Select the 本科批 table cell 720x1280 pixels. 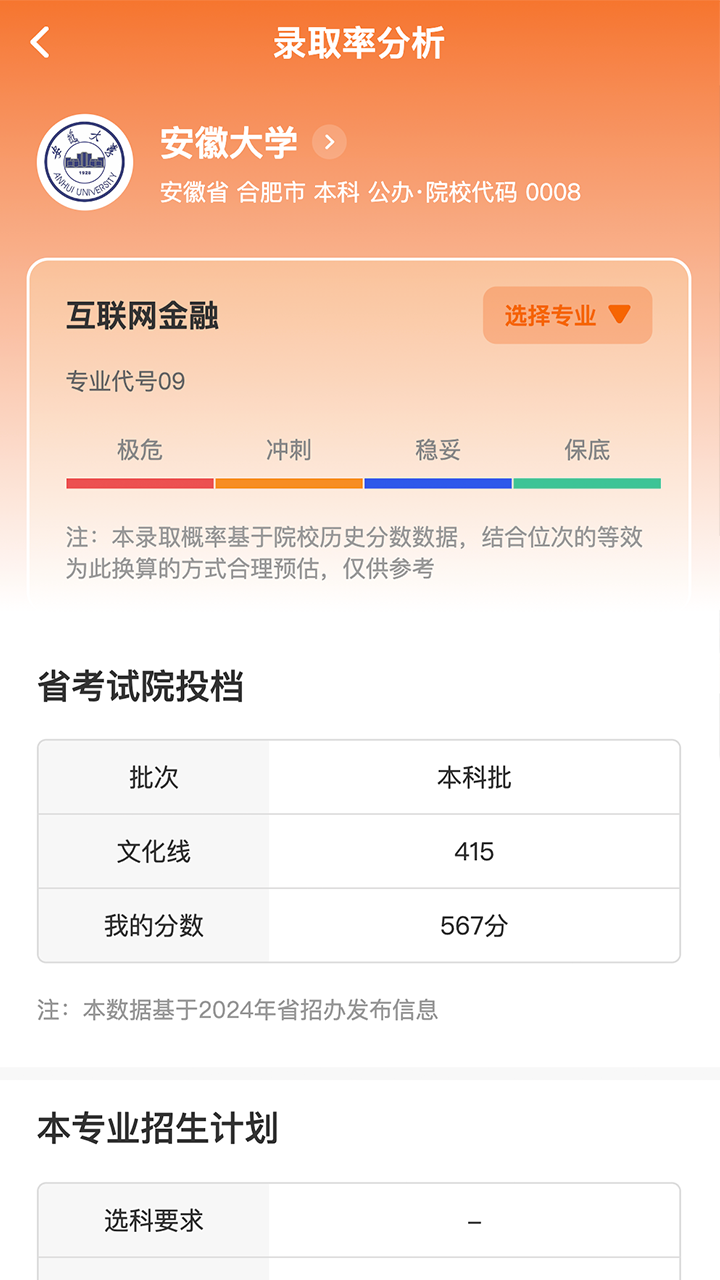coord(475,777)
